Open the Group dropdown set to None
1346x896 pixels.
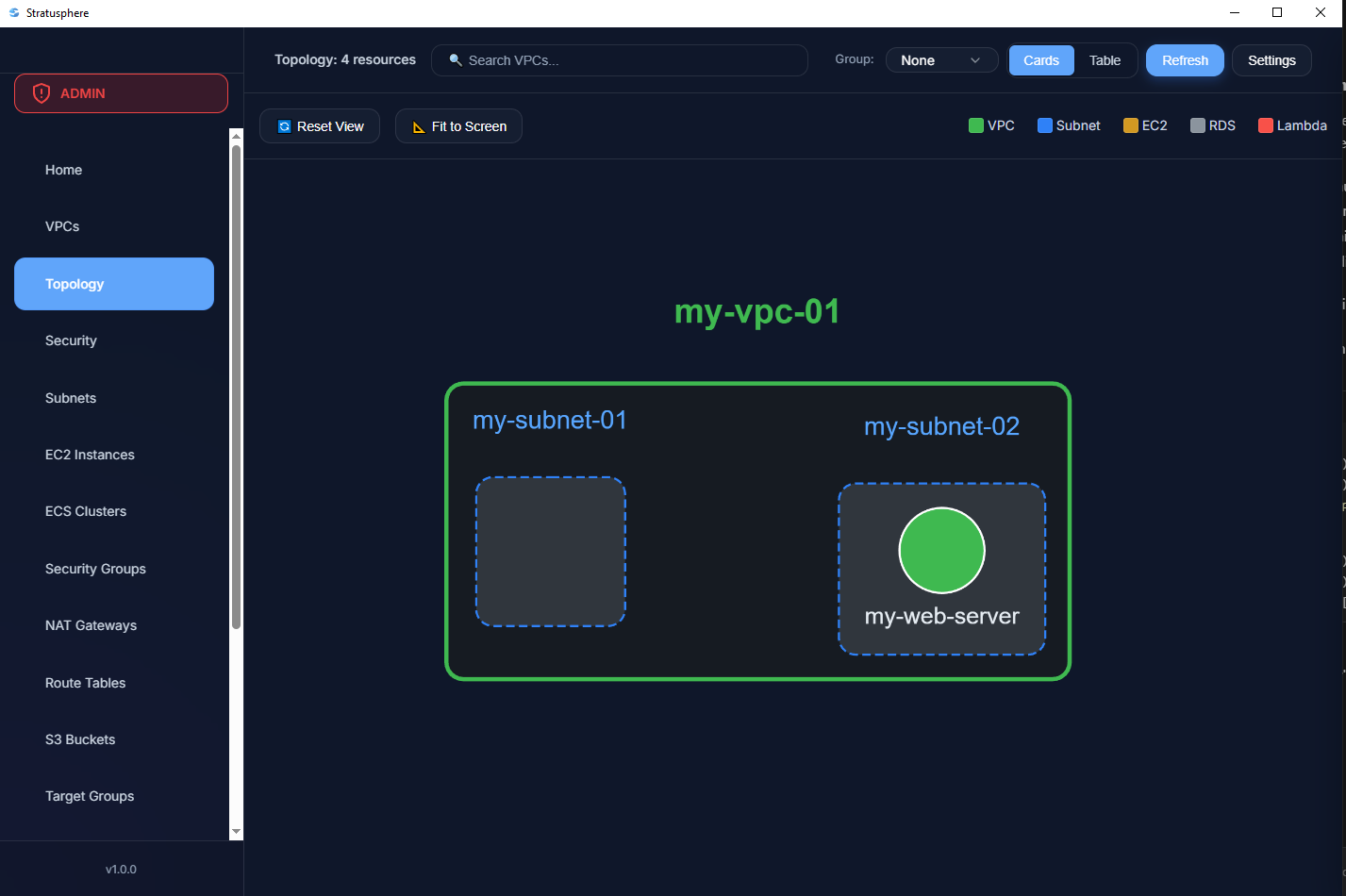coord(940,60)
